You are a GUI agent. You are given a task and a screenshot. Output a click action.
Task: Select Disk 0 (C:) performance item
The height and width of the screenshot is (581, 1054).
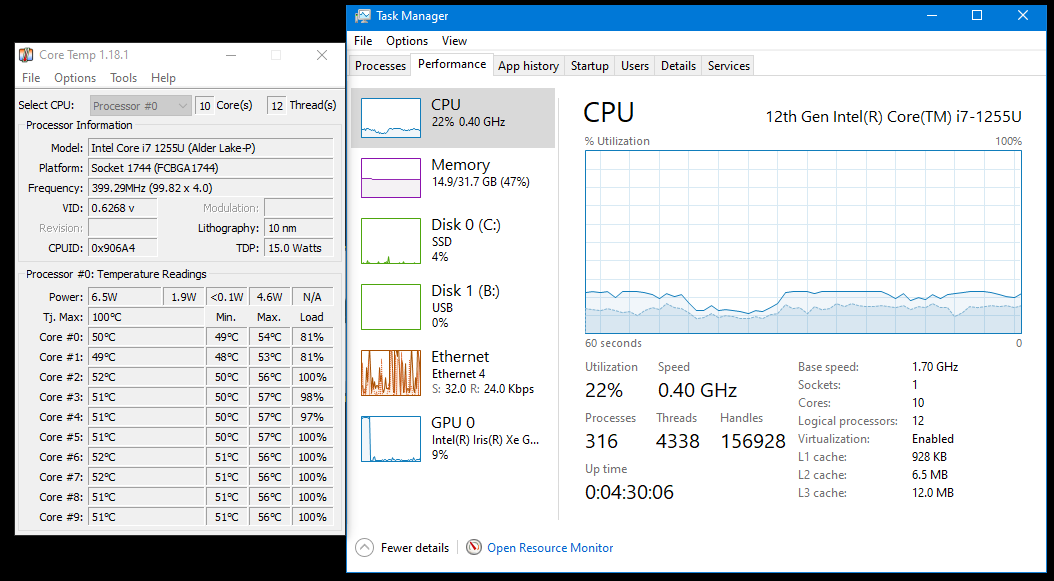453,240
